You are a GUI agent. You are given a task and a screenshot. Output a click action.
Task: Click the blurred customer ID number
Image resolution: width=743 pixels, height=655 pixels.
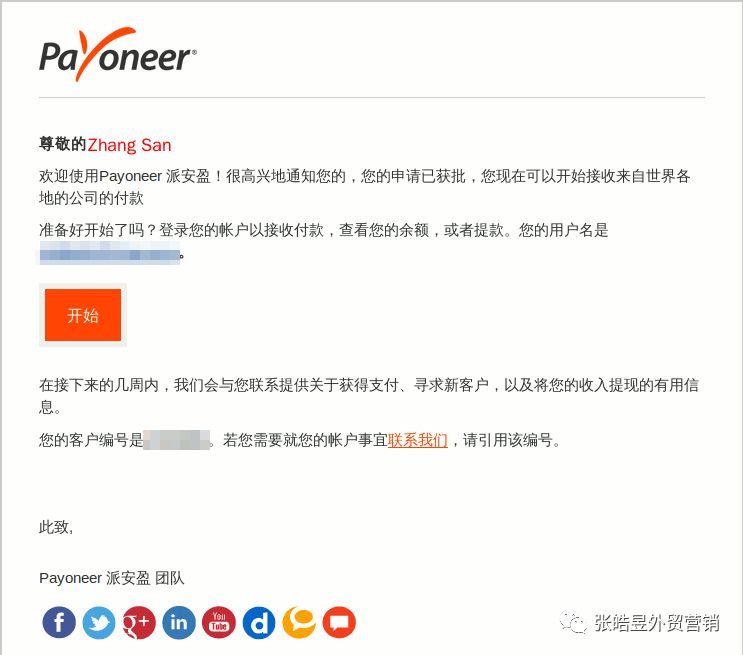176,440
